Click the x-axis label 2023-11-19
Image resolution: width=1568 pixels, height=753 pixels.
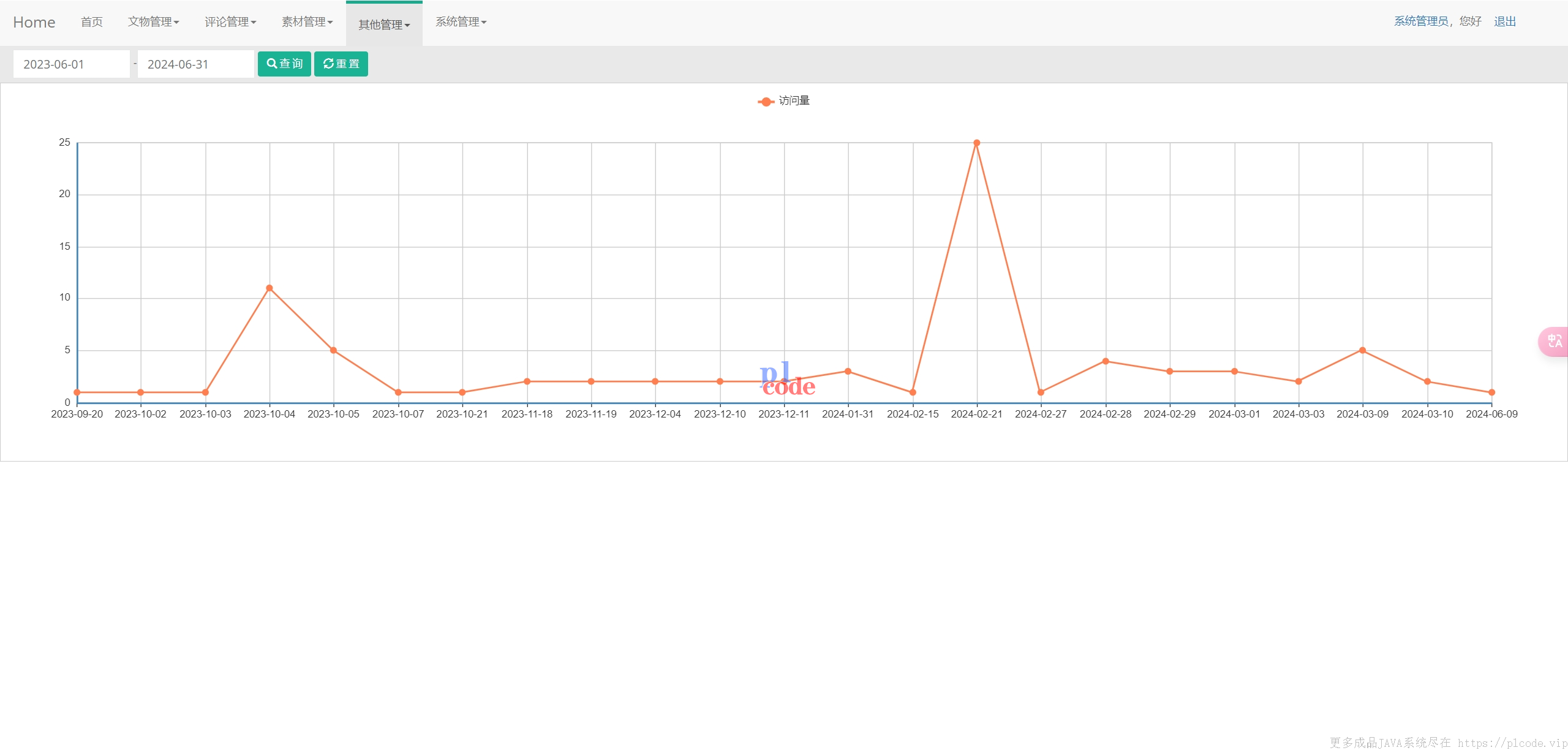coord(591,414)
